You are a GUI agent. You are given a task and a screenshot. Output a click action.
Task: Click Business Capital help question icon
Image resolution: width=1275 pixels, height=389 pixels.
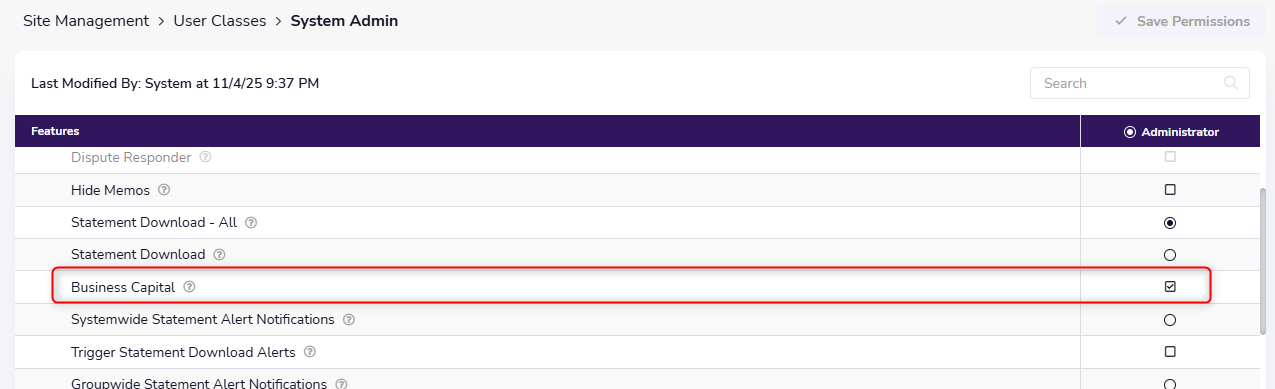(x=190, y=287)
